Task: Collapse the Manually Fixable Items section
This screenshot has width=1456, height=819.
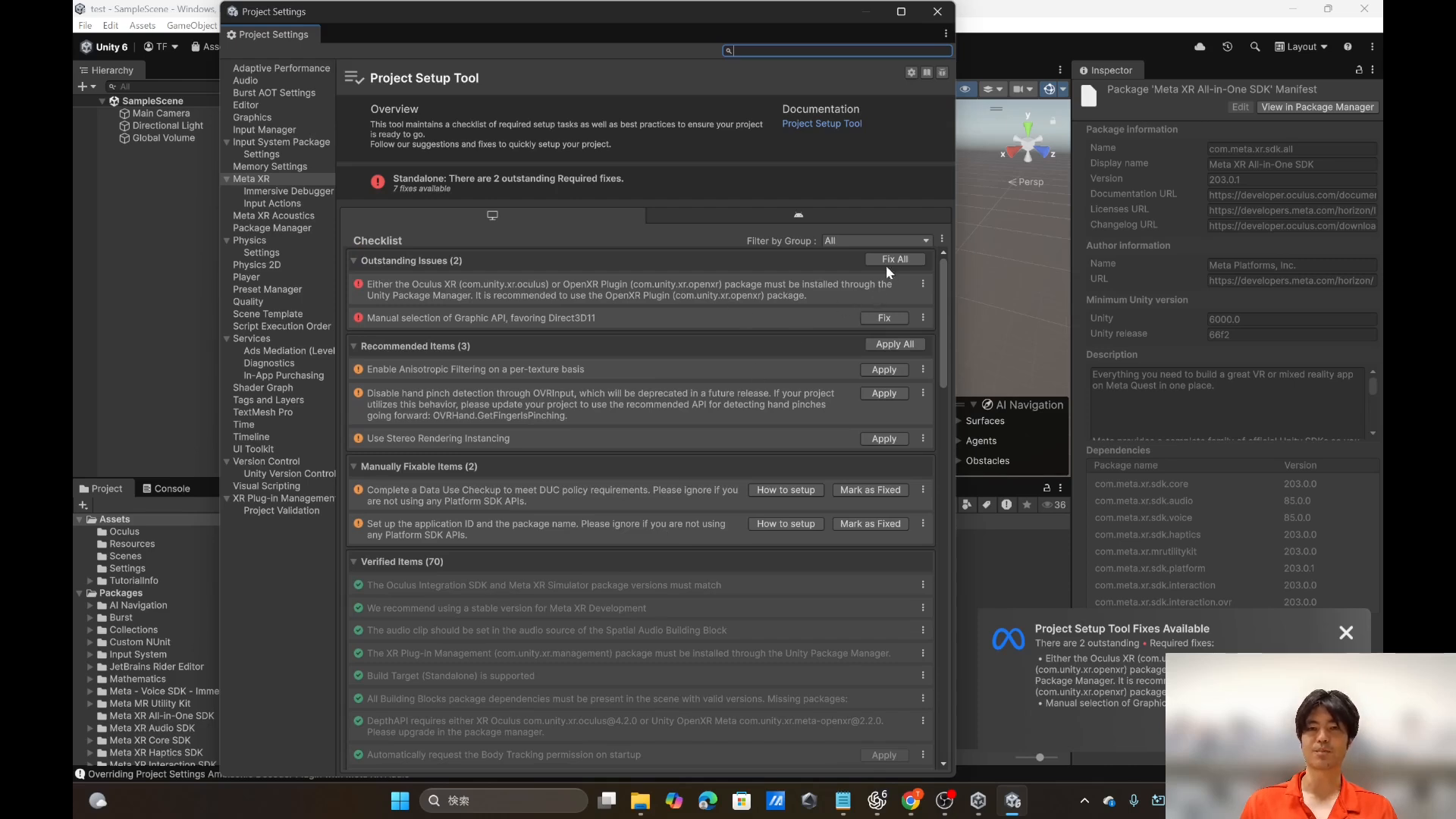Action: tap(353, 466)
